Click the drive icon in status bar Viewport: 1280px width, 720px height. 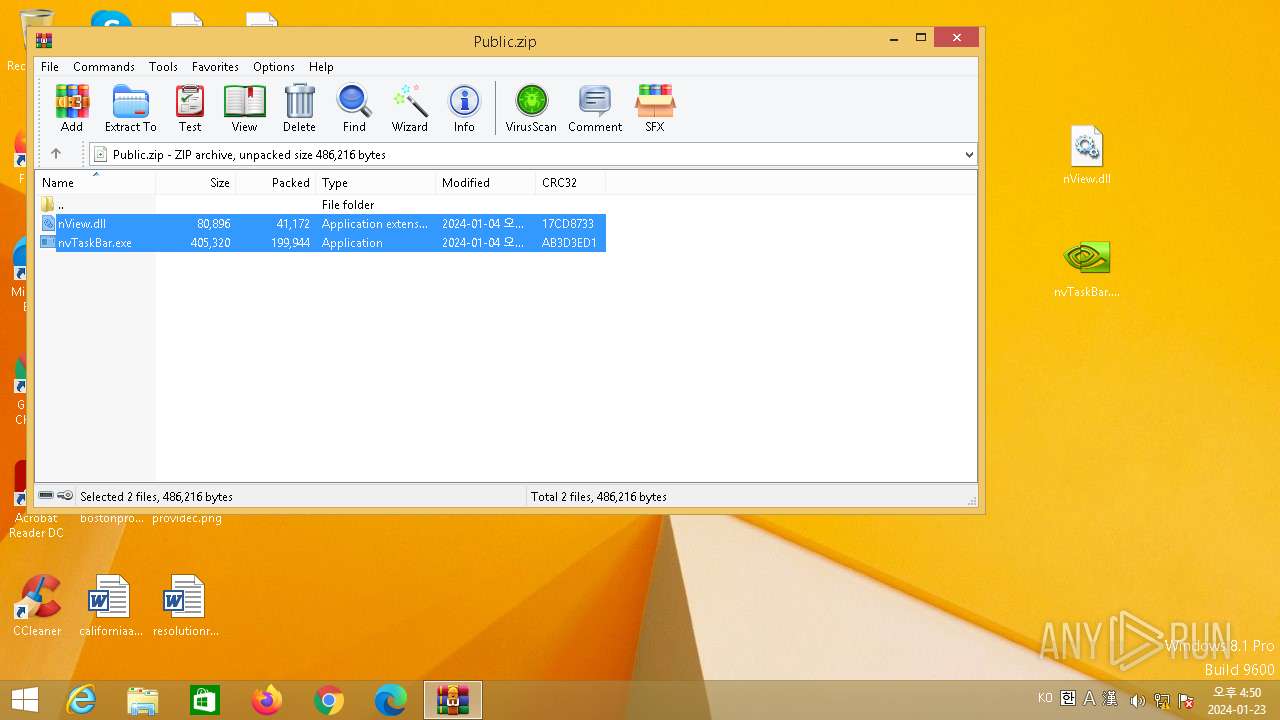tap(46, 496)
